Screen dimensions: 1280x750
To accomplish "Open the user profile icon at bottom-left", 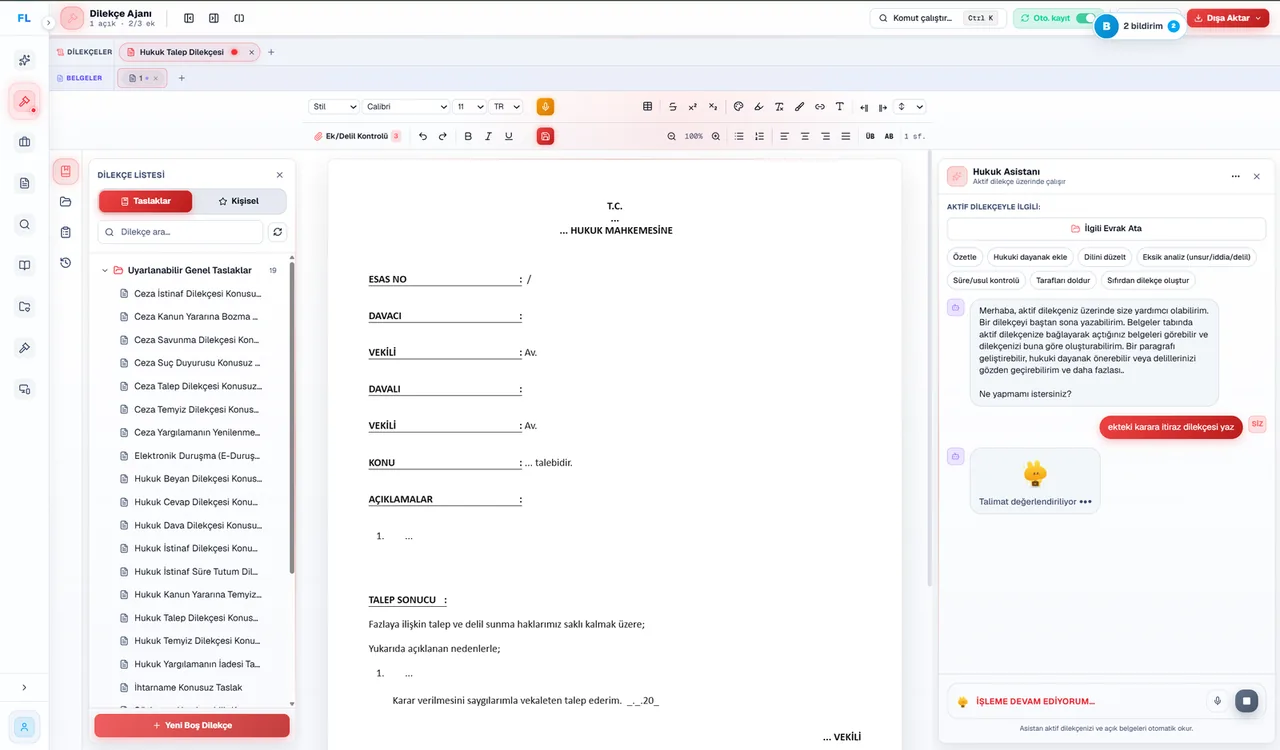I will click(x=24, y=727).
